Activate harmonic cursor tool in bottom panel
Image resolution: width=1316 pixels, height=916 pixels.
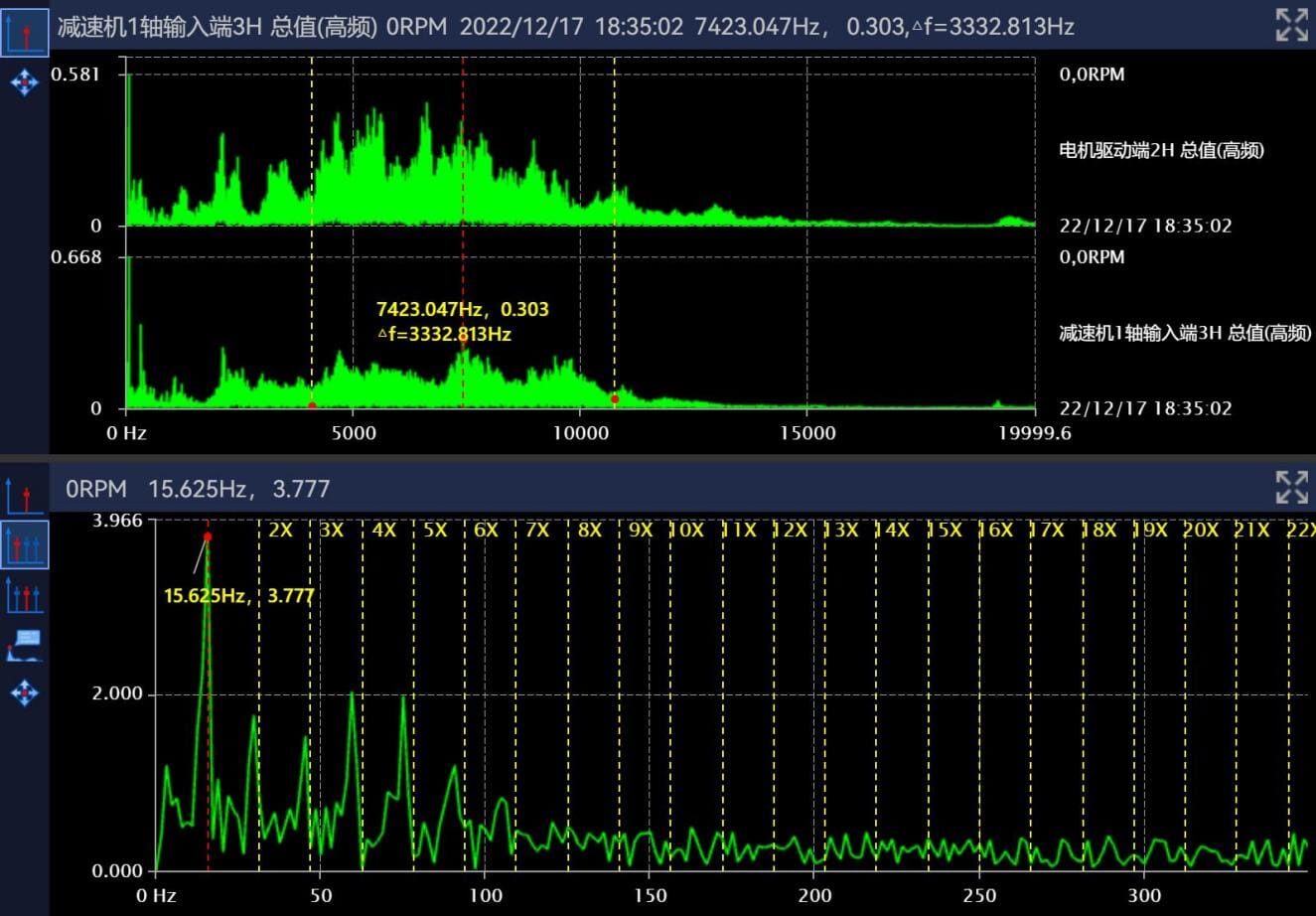coord(24,545)
